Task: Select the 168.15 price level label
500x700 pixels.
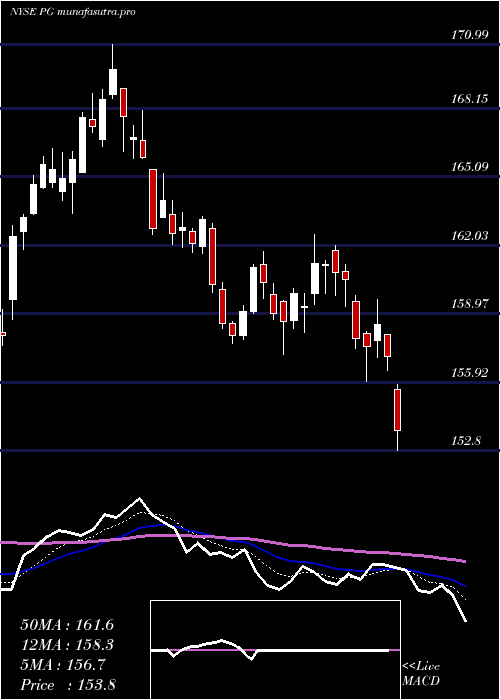Action: pyautogui.click(x=469, y=99)
